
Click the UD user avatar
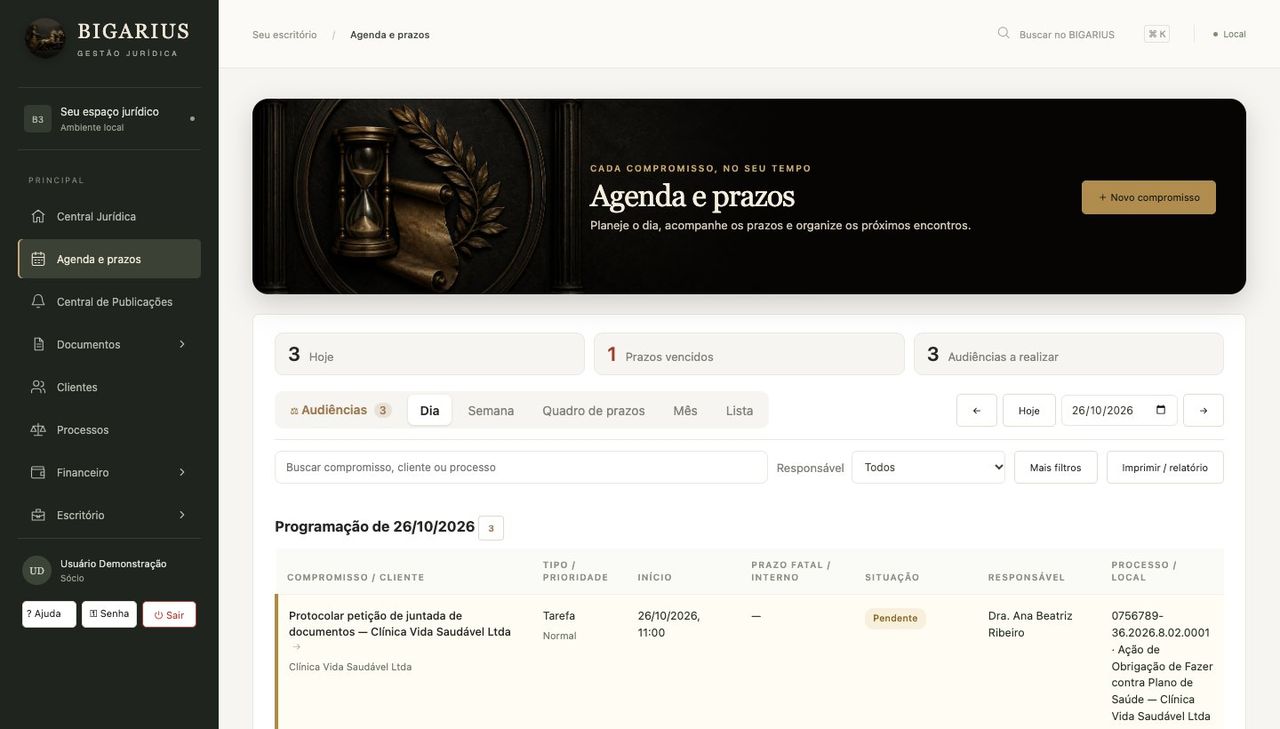(37, 570)
